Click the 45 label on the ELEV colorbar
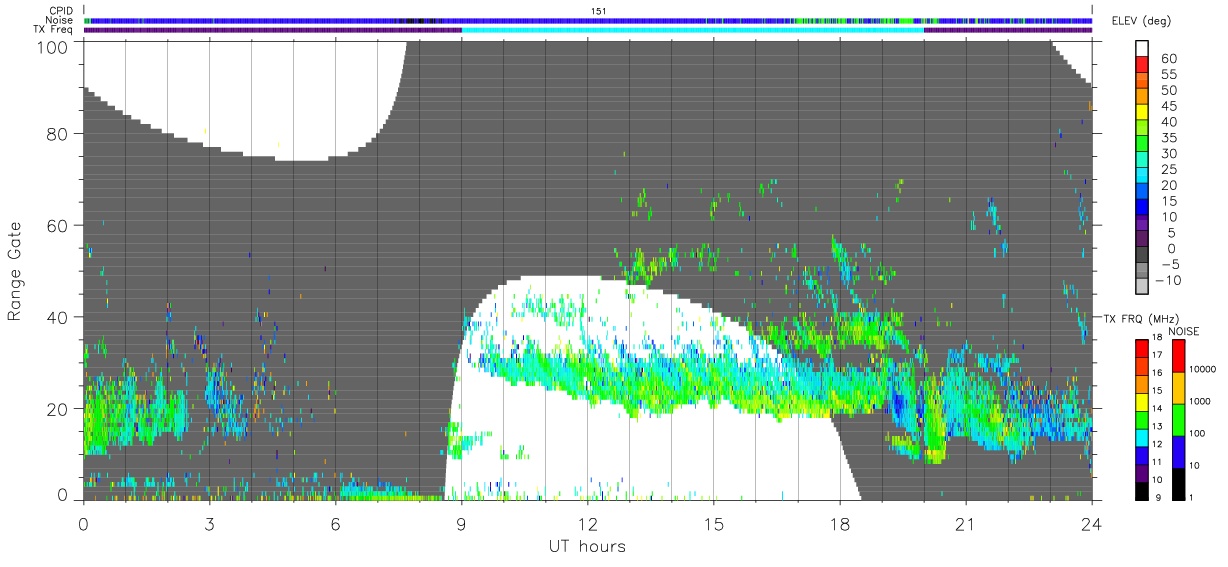1228x567 pixels. [x=1168, y=106]
